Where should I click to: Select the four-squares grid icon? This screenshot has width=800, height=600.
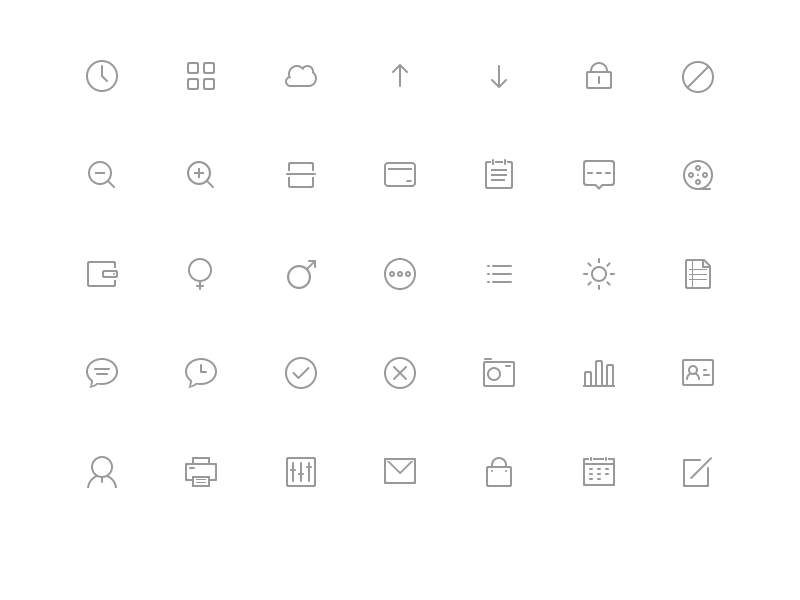(201, 76)
